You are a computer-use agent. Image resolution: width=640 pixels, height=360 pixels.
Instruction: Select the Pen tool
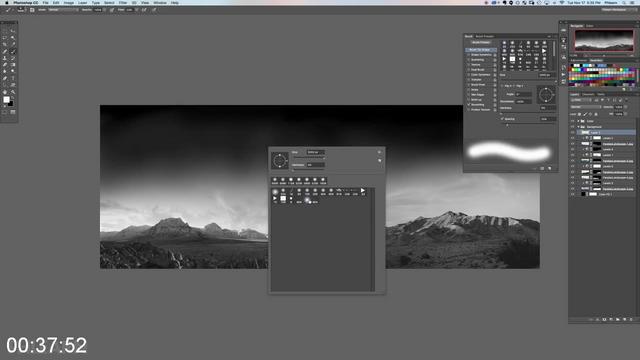[4, 78]
